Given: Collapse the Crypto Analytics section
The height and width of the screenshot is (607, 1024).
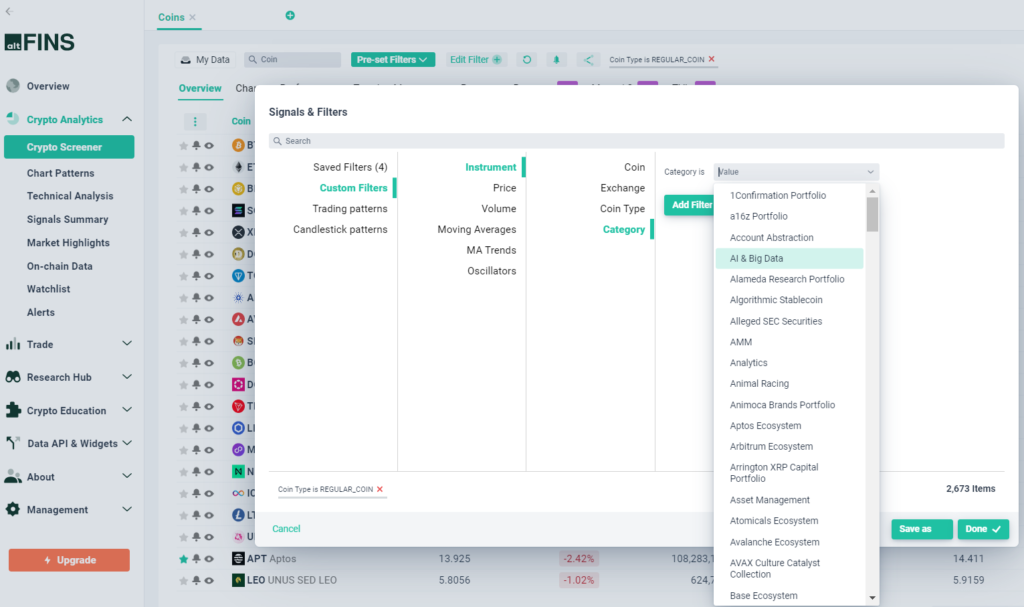Looking at the screenshot, I should (x=127, y=118).
